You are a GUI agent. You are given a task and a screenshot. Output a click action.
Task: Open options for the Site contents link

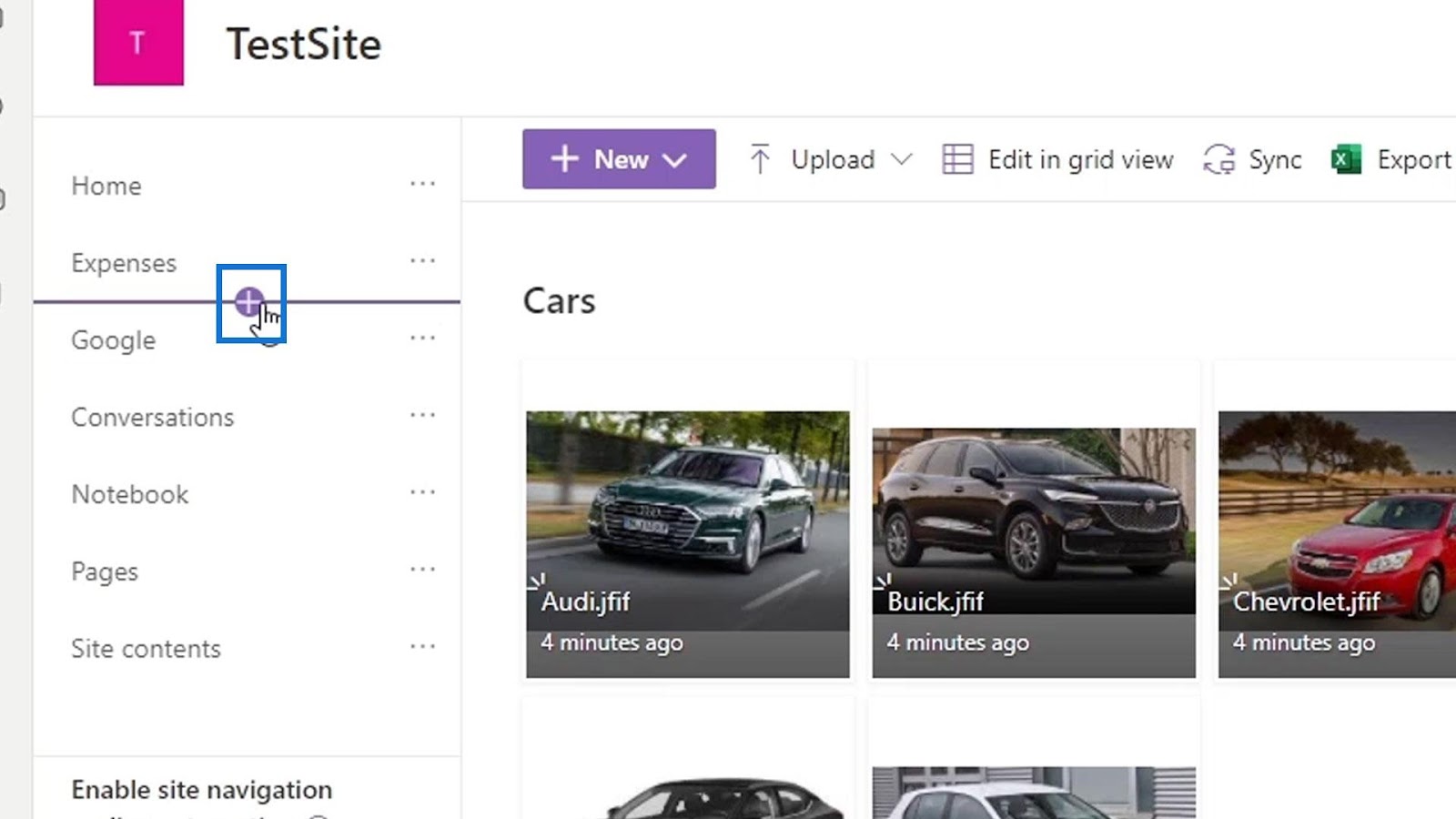[422, 646]
